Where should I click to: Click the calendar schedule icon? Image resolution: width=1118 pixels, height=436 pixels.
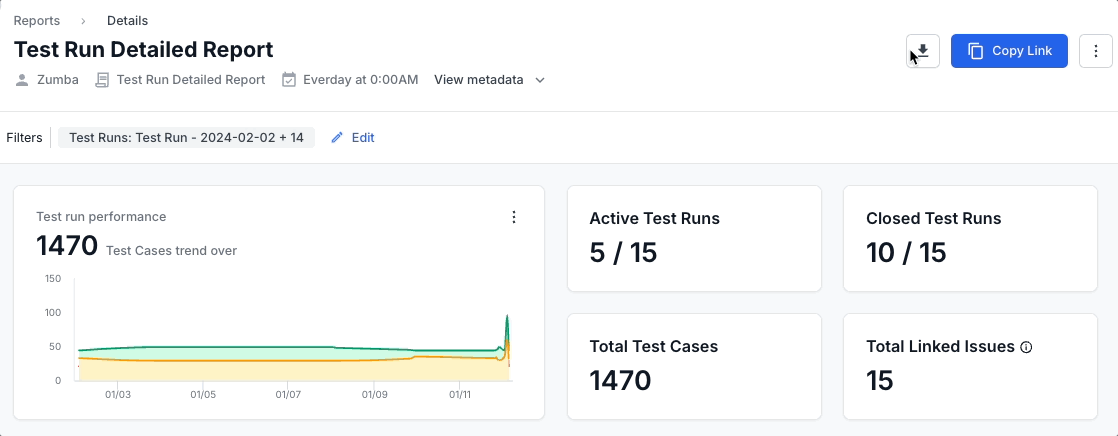(x=289, y=80)
